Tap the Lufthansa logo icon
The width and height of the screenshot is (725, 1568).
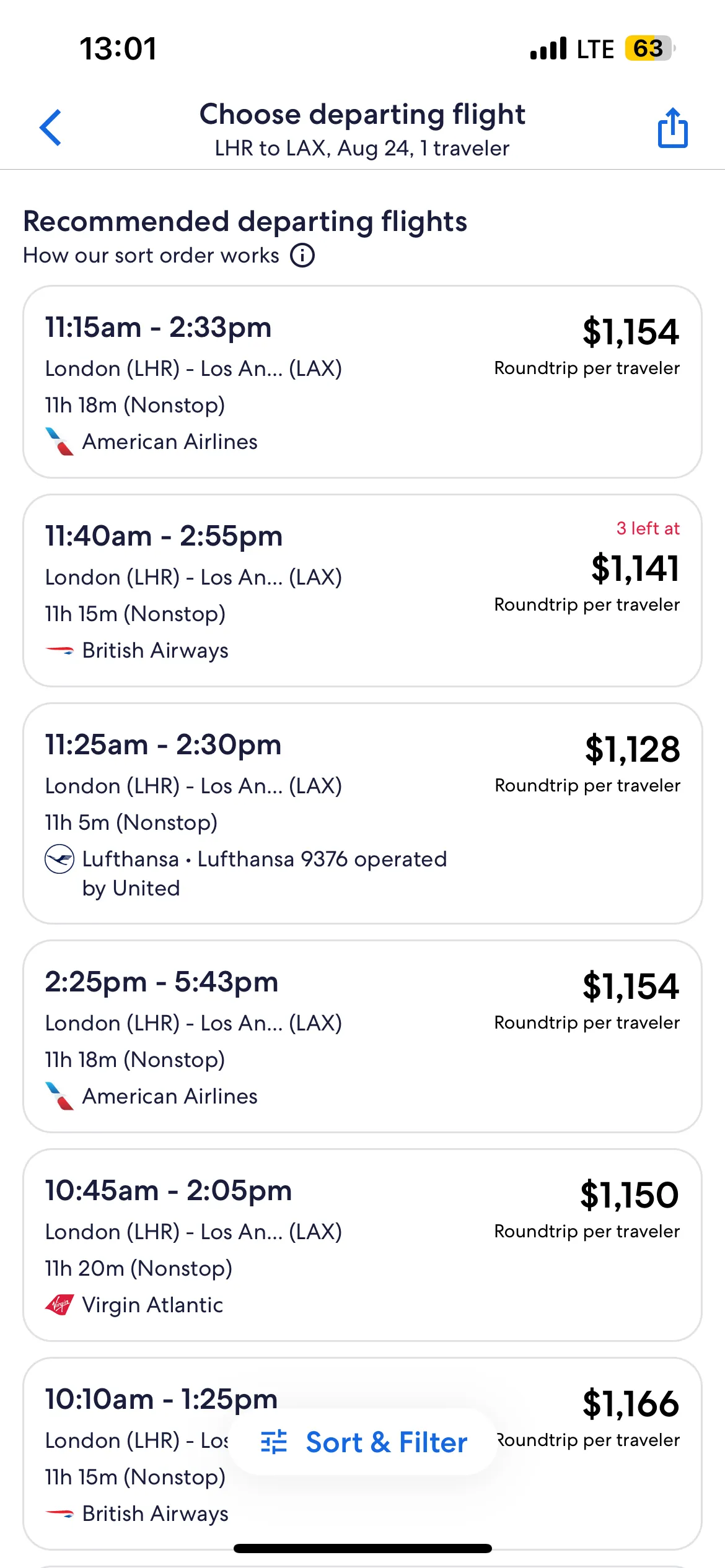[x=59, y=859]
